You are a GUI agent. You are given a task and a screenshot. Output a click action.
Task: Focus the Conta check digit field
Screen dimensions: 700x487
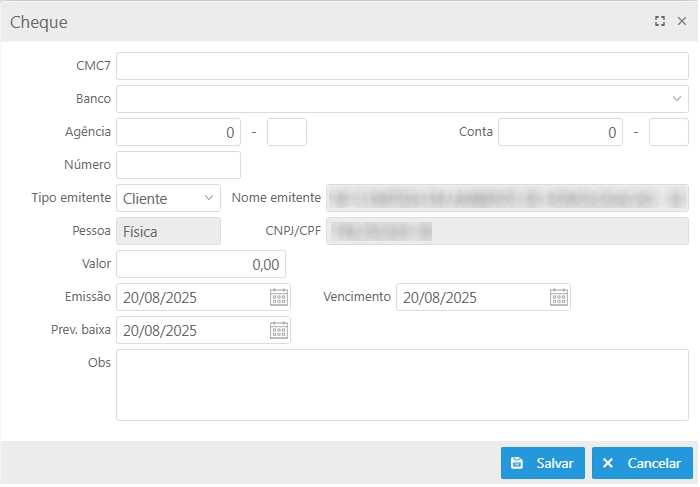pyautogui.click(x=669, y=132)
